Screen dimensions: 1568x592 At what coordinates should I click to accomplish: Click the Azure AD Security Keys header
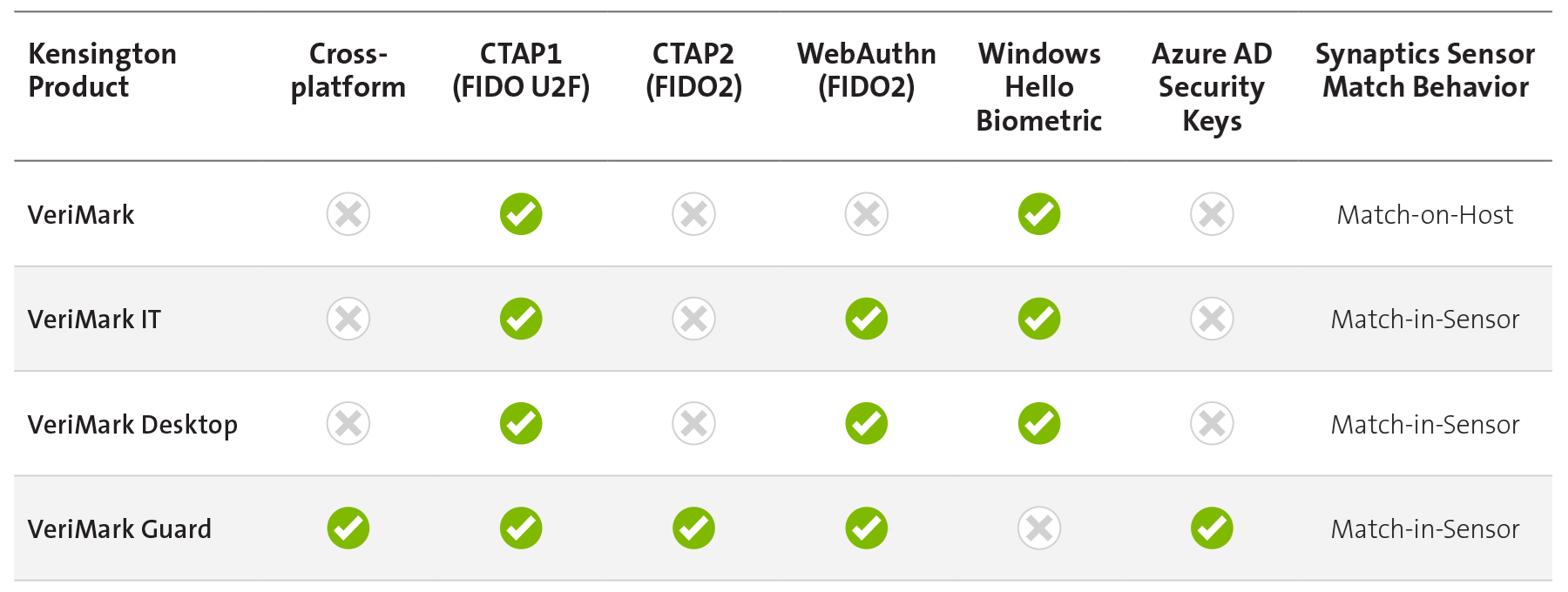[1212, 87]
